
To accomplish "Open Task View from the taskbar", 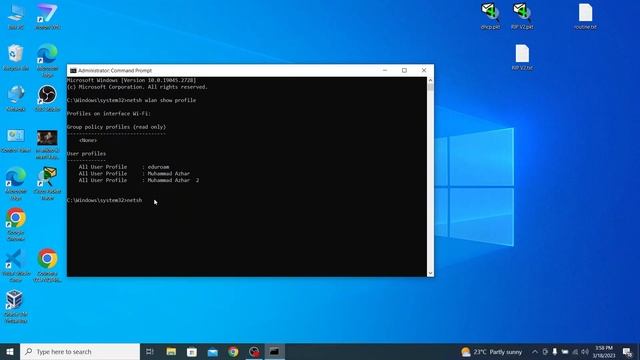I will [150, 351].
